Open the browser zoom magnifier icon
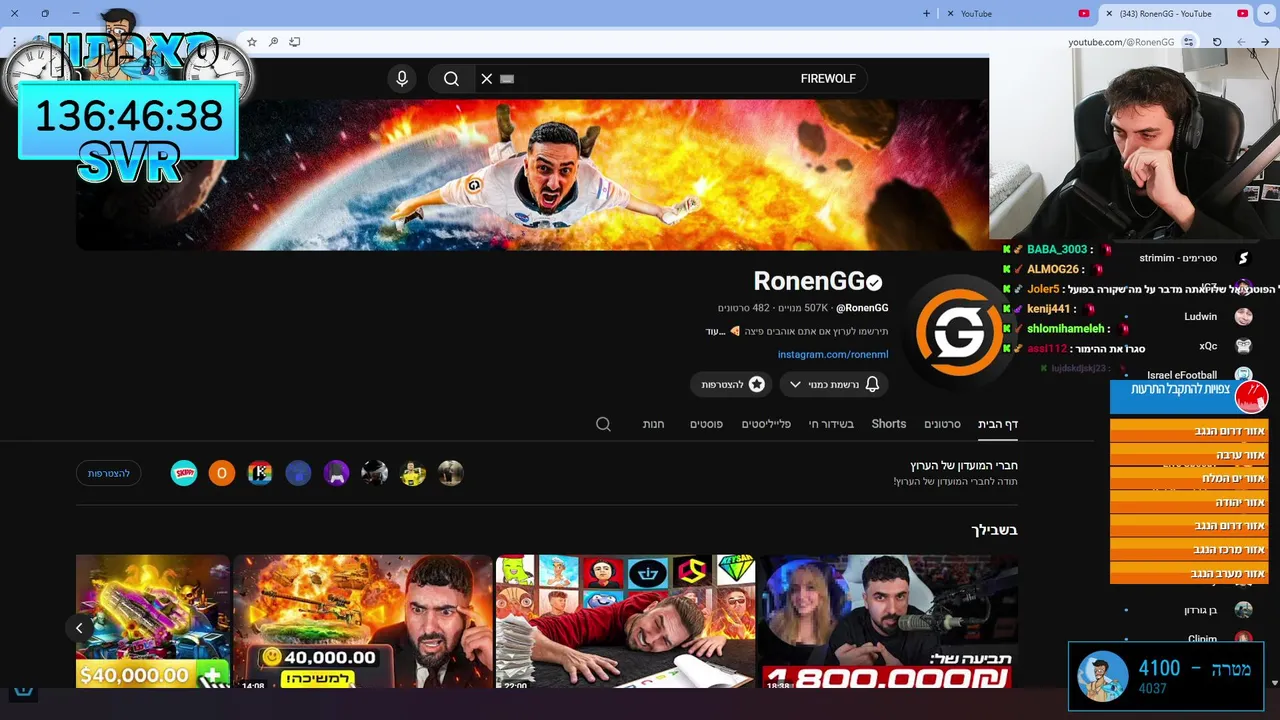This screenshot has width=1280, height=720. point(273,42)
